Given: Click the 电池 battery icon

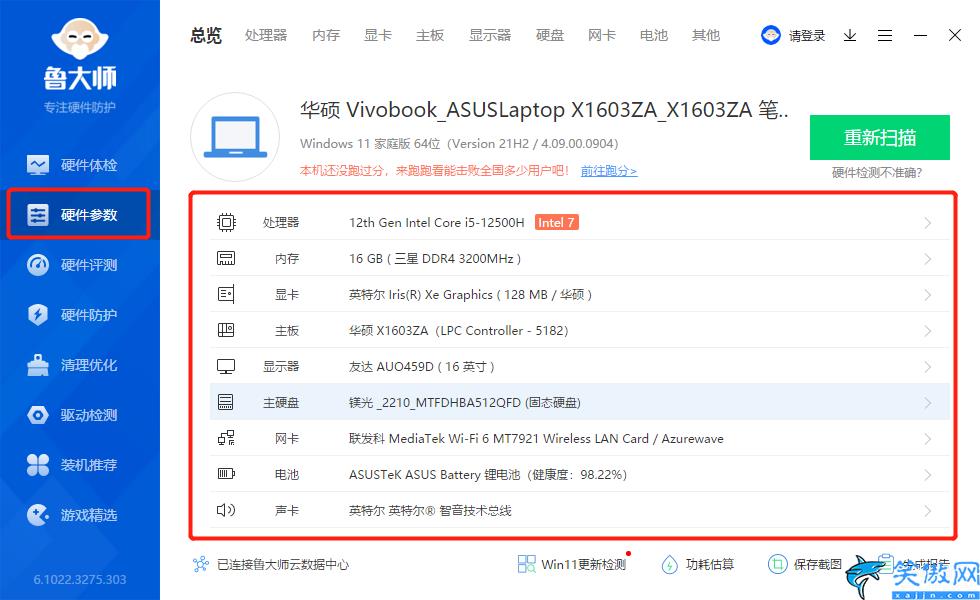Looking at the screenshot, I should tap(226, 474).
